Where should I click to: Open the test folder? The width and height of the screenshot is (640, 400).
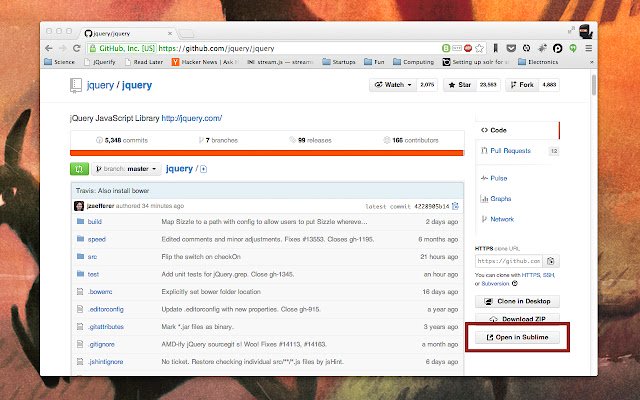click(x=93, y=274)
